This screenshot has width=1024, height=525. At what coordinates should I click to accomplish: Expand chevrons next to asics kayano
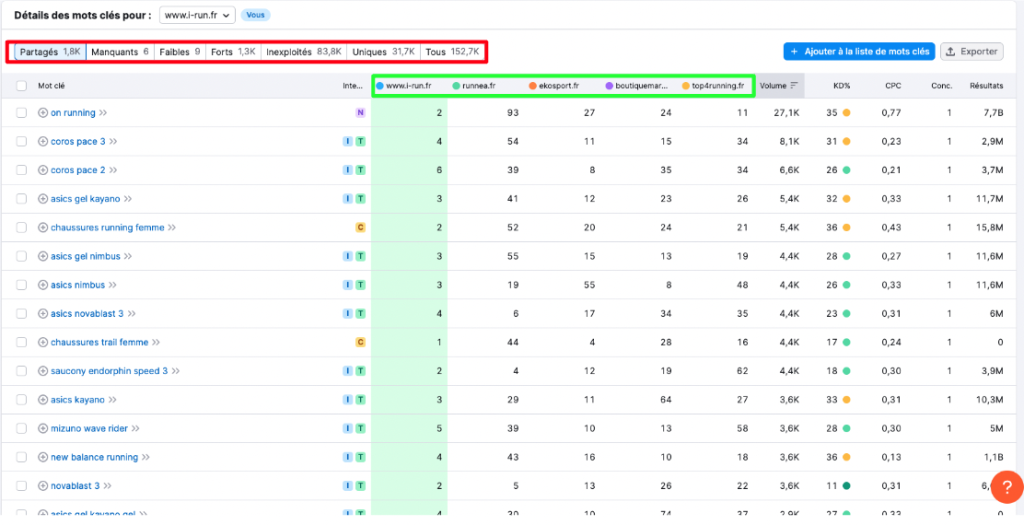tap(112, 400)
